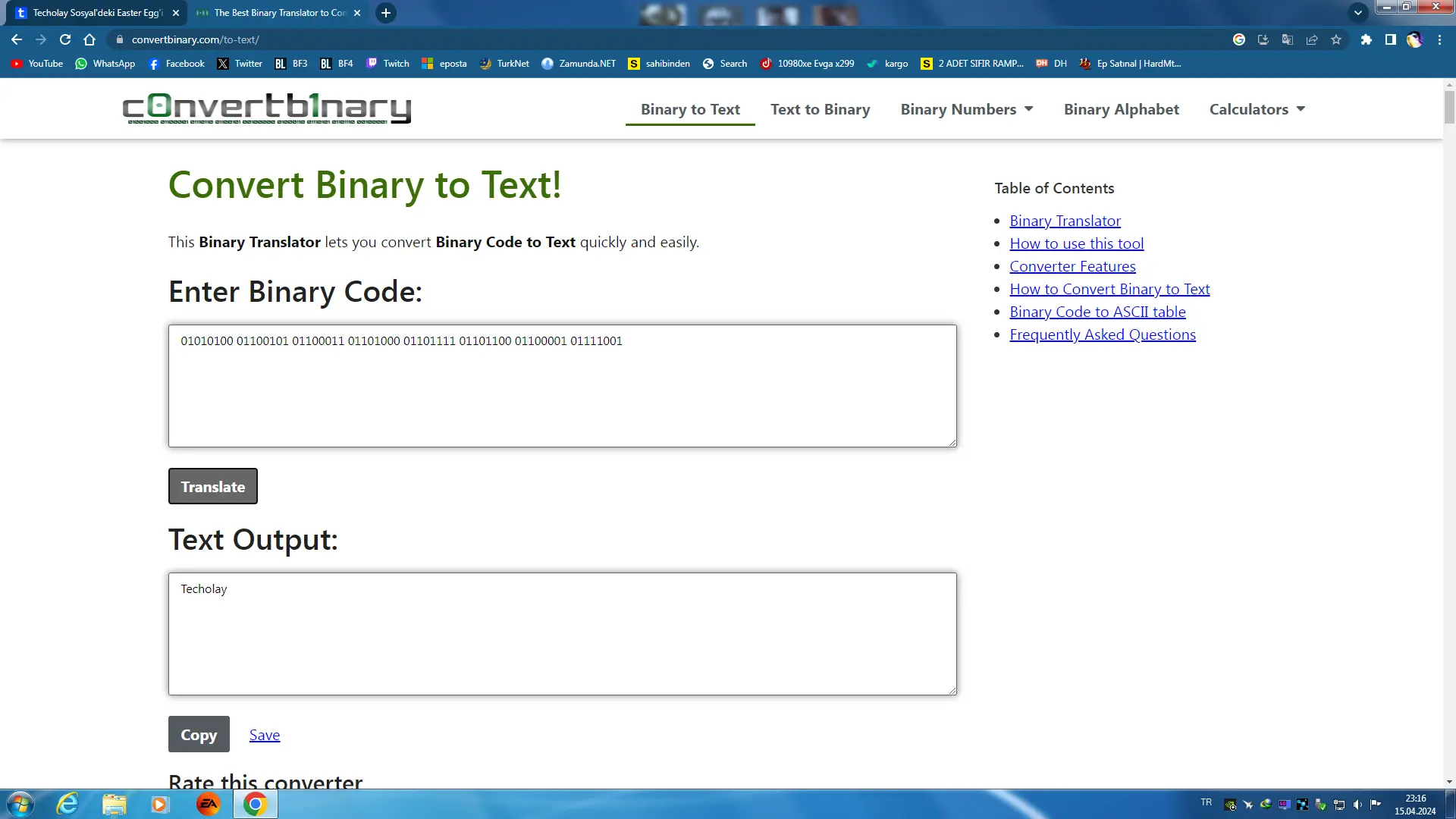Switch to Techolay Sosyal browser tab
The height and width of the screenshot is (819, 1456).
pos(96,13)
